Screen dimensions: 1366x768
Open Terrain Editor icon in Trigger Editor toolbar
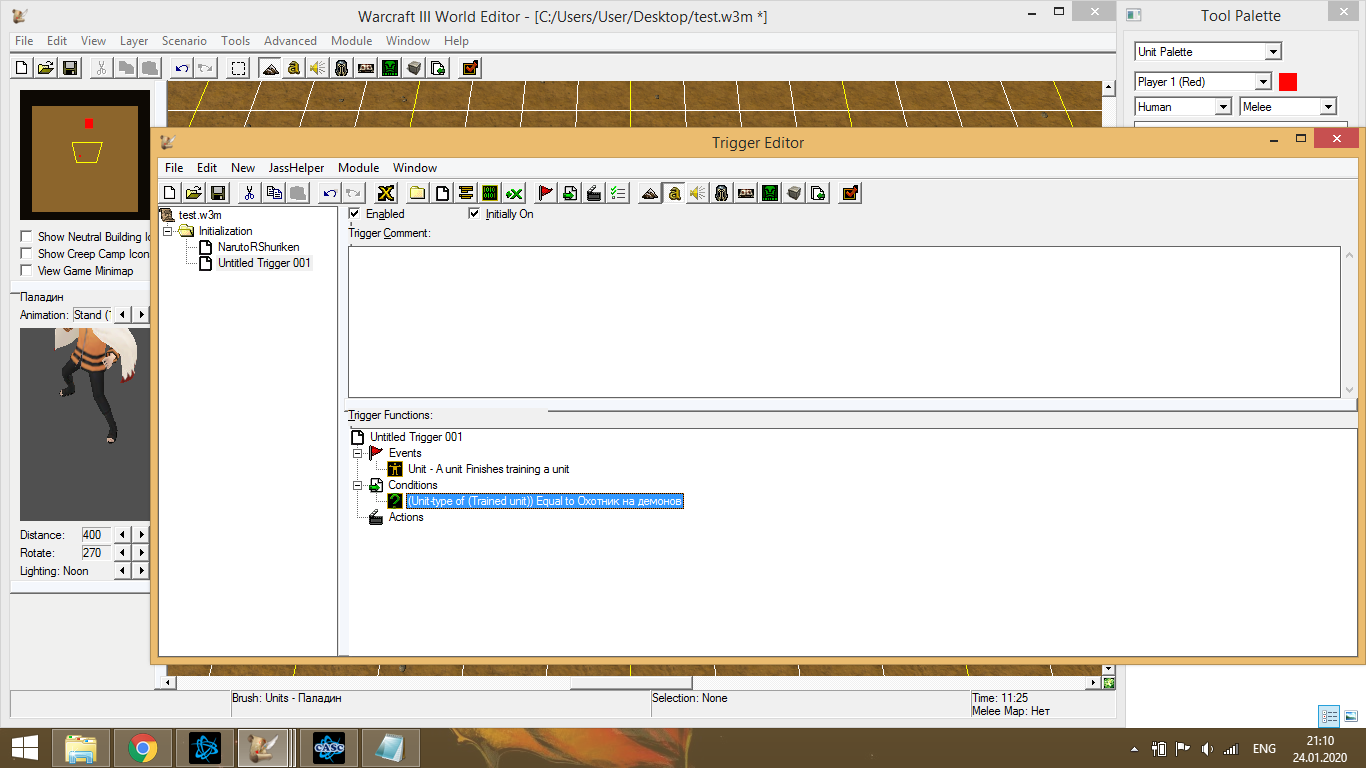(x=649, y=193)
